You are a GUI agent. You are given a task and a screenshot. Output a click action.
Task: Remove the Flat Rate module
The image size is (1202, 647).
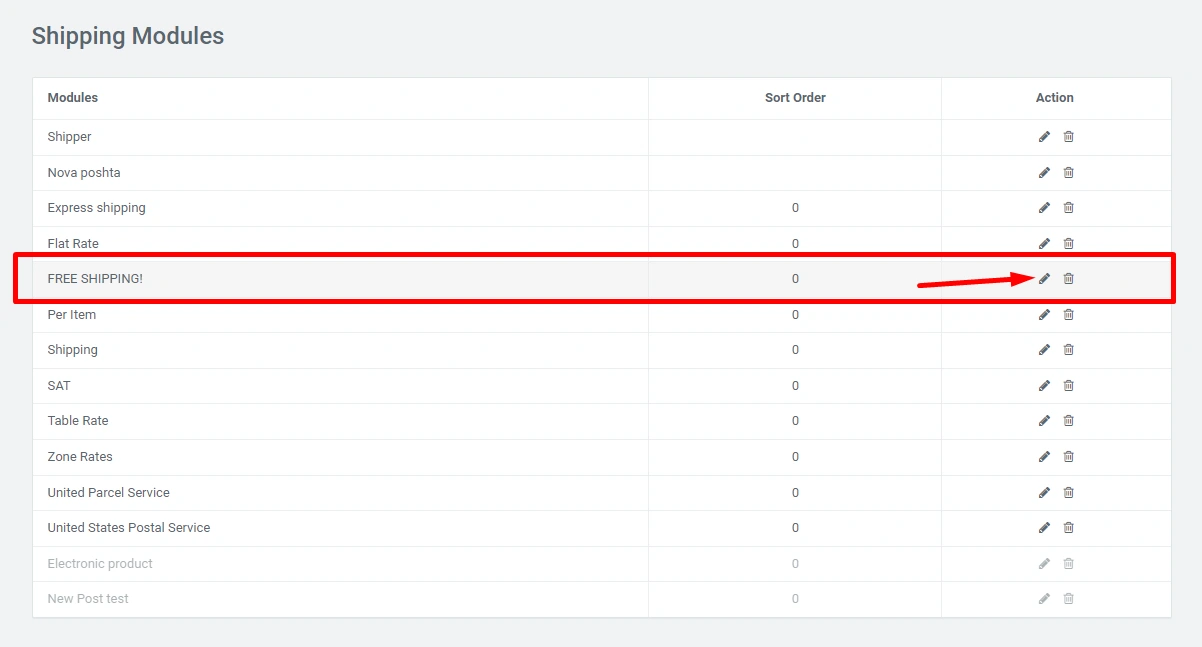(1068, 243)
